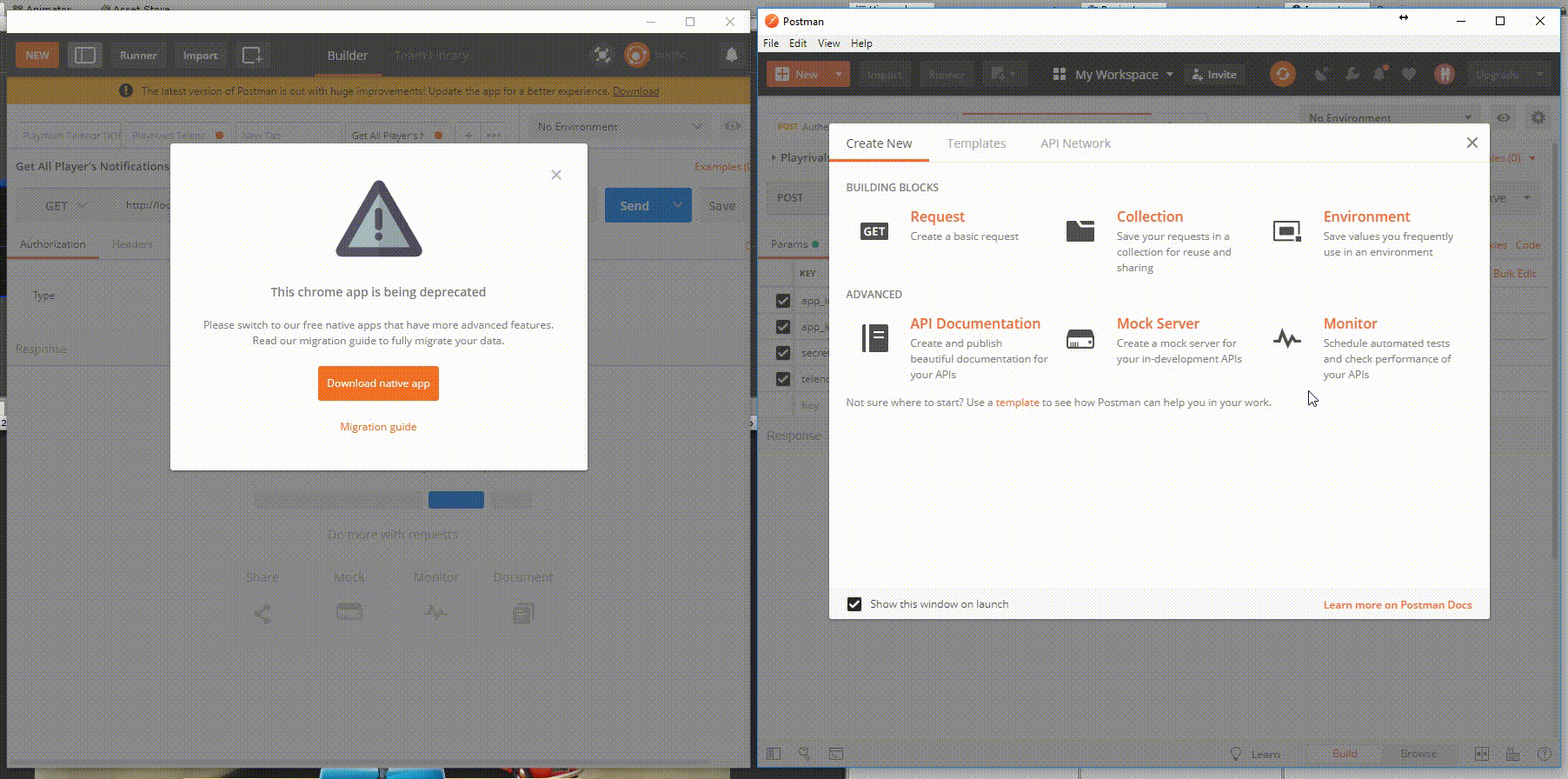Open the user avatar icon in native Postman
1568x779 pixels.
(1445, 75)
